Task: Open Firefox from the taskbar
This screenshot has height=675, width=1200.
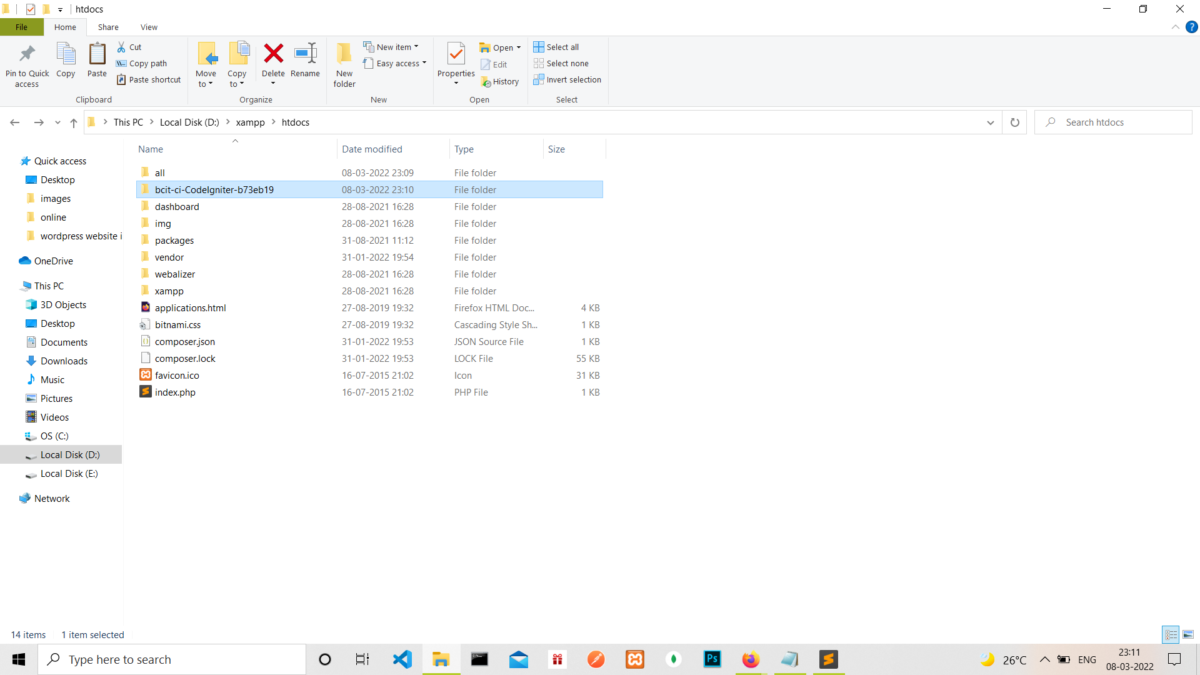Action: coord(750,659)
